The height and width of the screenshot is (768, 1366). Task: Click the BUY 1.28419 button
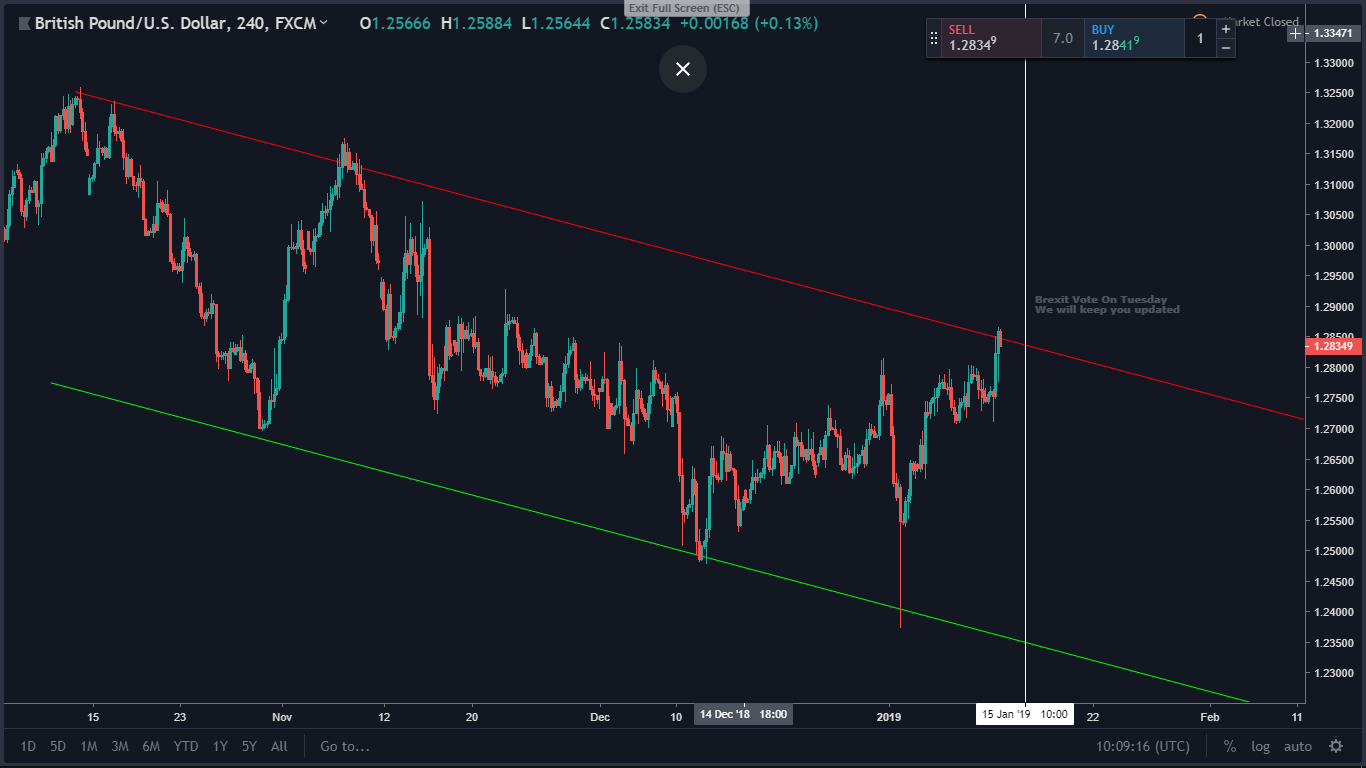tap(1135, 38)
